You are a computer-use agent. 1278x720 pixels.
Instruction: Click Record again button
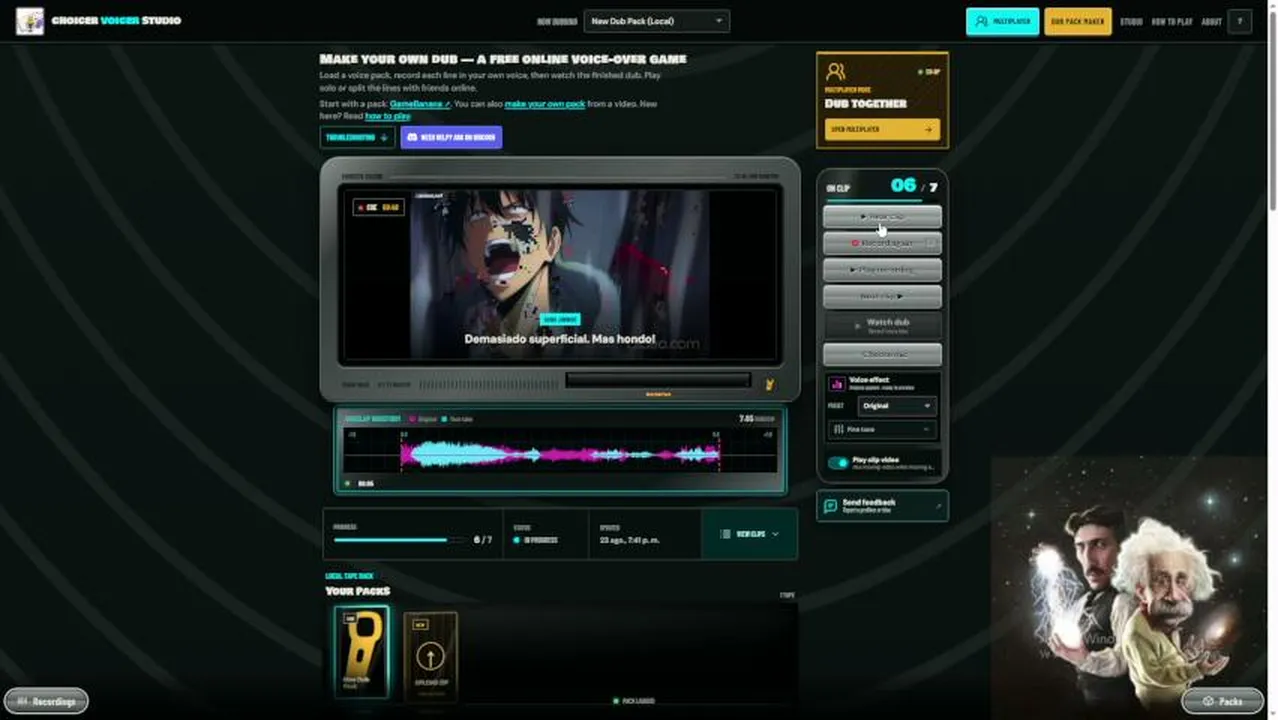pos(882,243)
